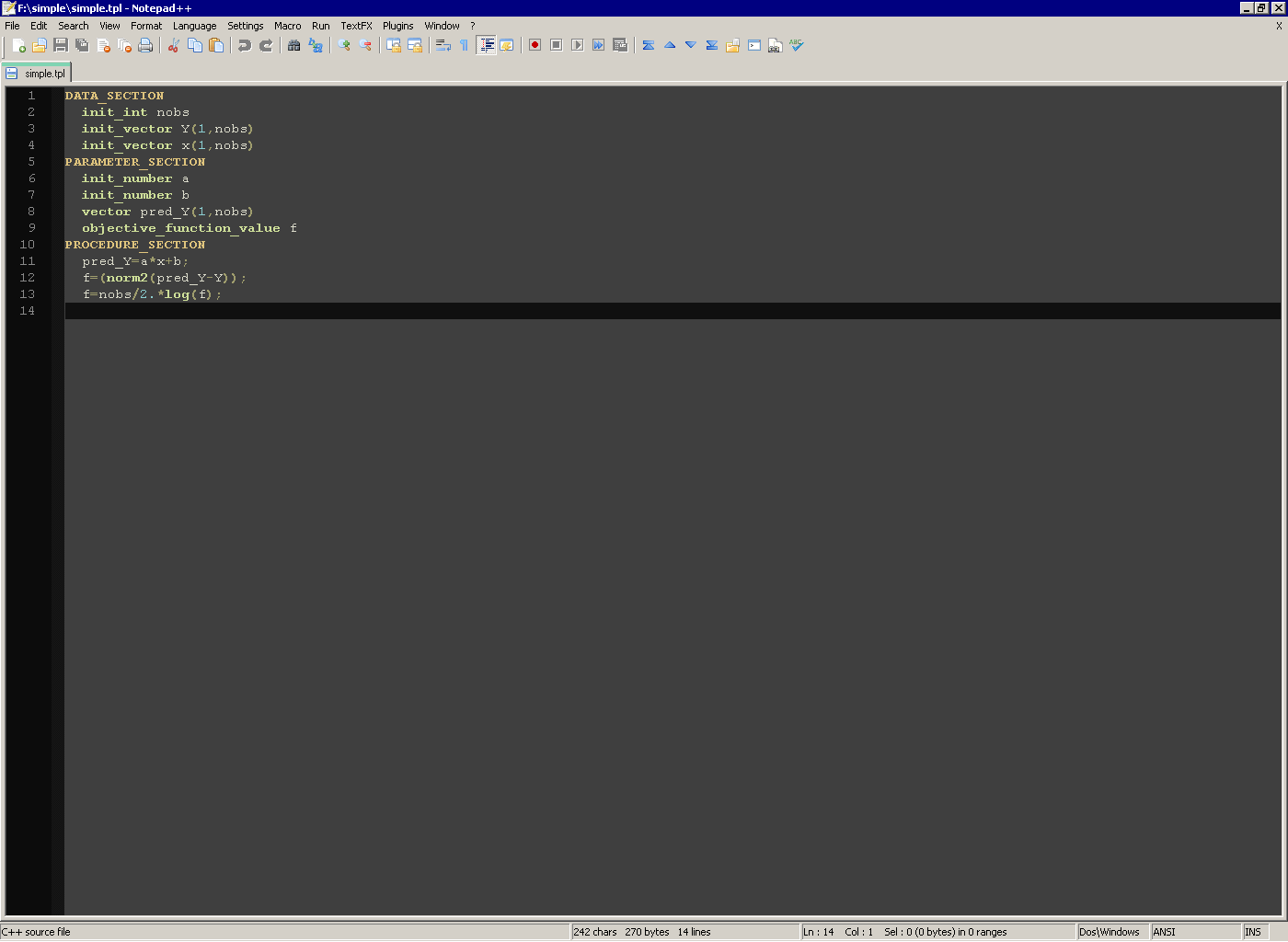The image size is (1288, 942).
Task: Click Run macro multiple times icon
Action: tap(598, 45)
